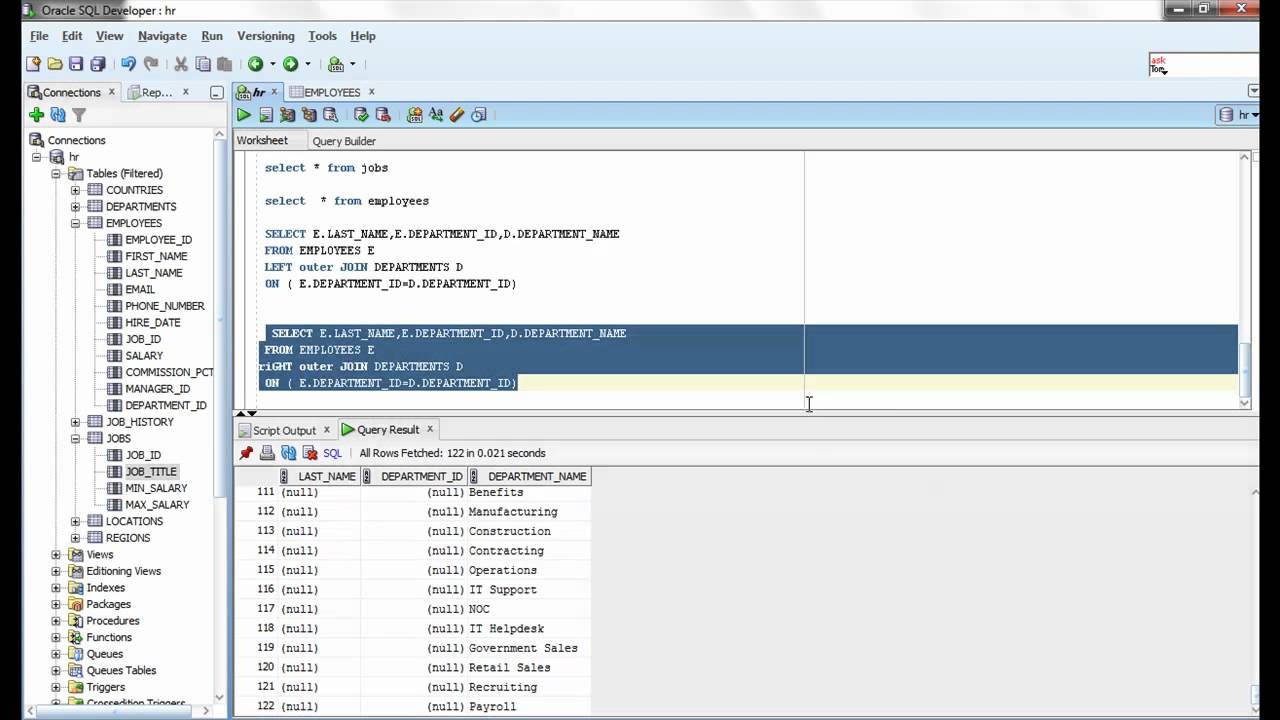Expand the Views node
Viewport: 1280px width, 720px height.
coord(56,554)
